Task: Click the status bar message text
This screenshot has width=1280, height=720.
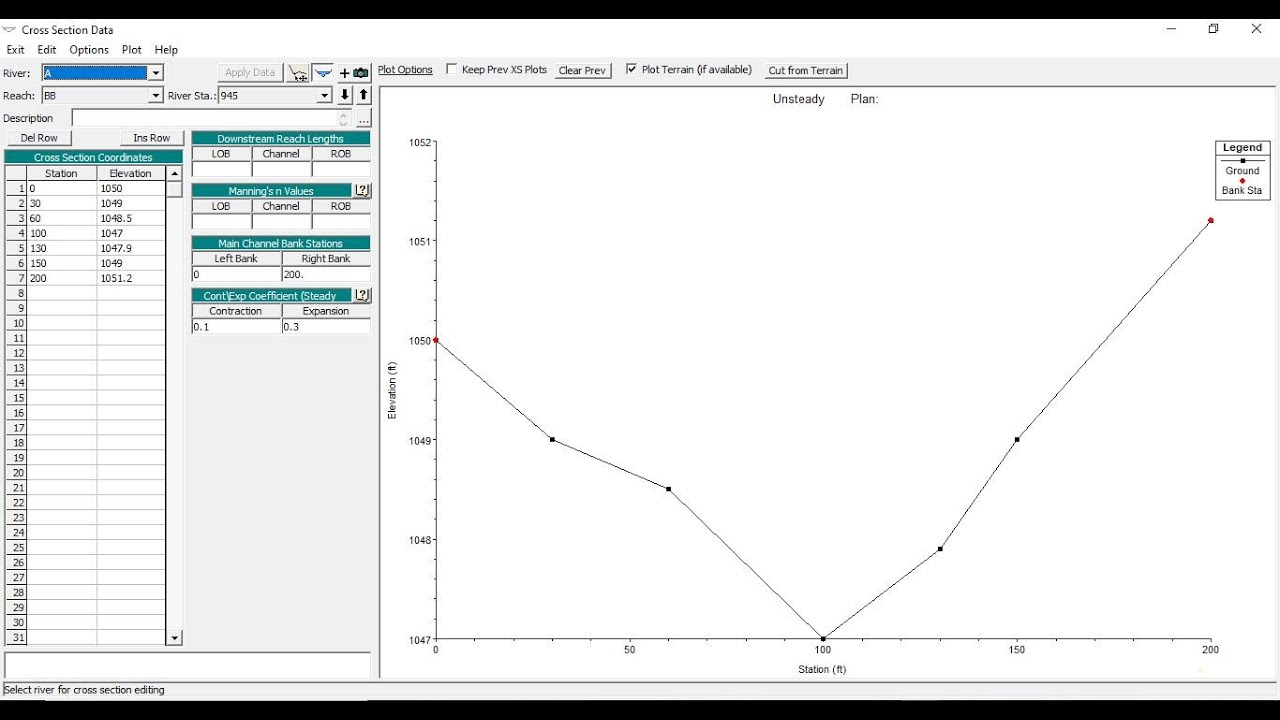Action: tap(84, 690)
